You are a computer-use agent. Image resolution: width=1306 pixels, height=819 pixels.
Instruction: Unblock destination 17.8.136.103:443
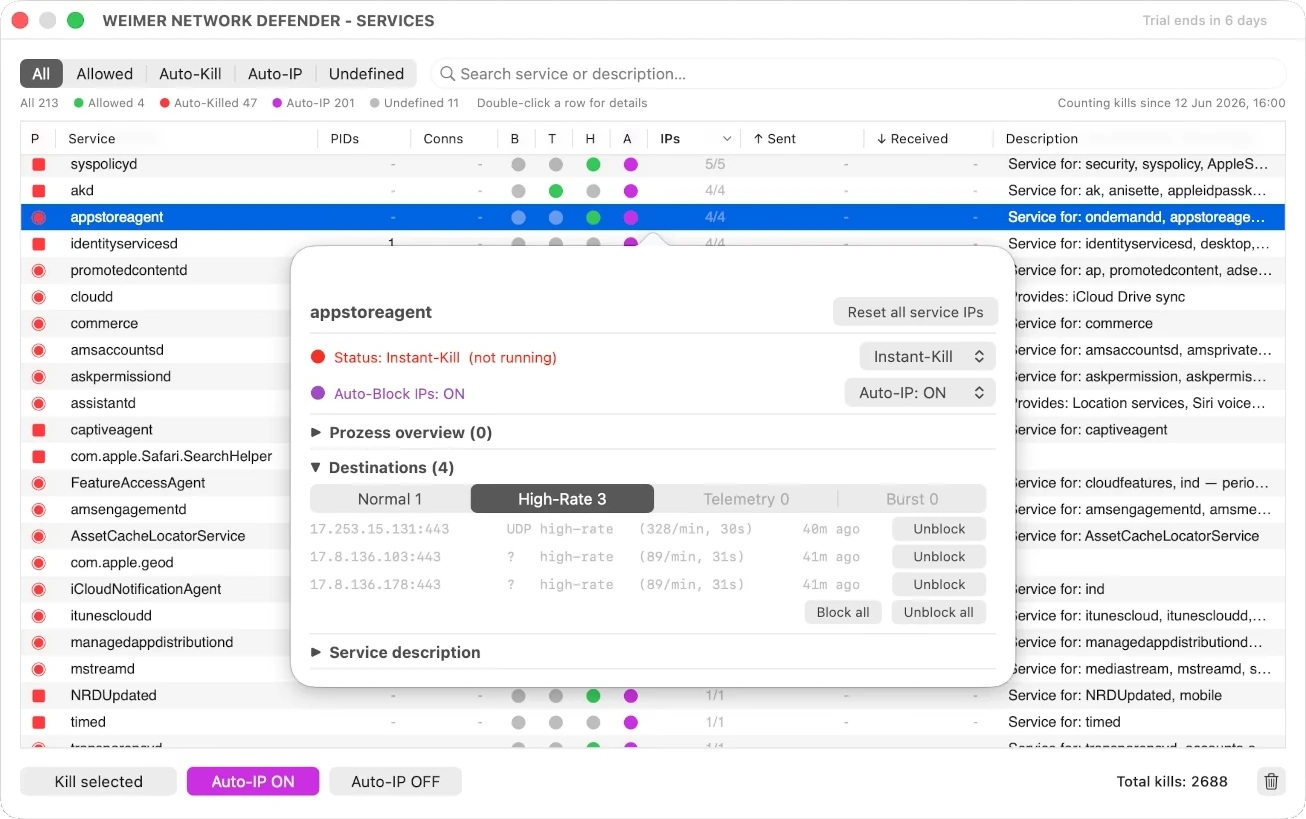(939, 557)
